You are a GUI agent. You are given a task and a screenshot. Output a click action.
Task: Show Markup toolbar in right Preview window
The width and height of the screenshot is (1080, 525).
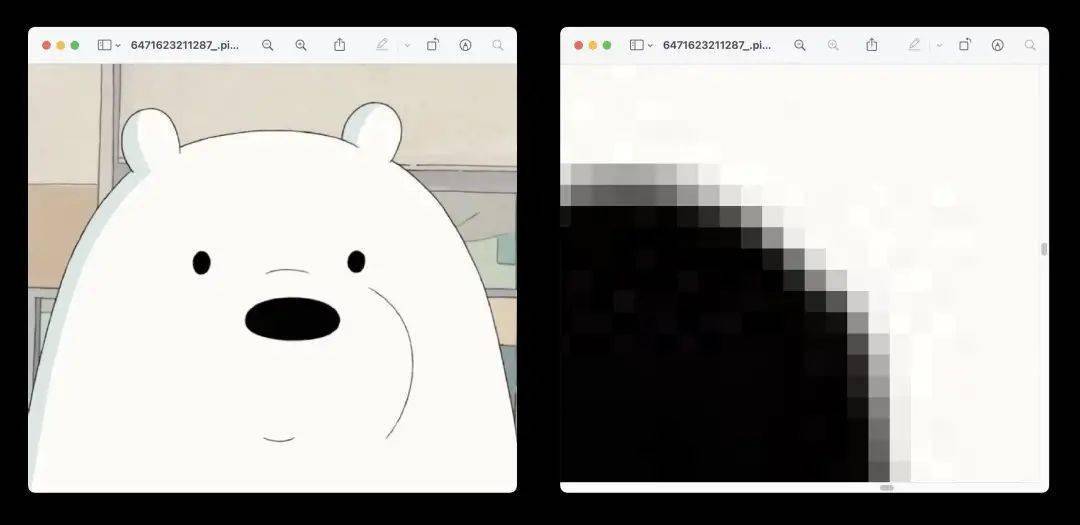point(998,45)
